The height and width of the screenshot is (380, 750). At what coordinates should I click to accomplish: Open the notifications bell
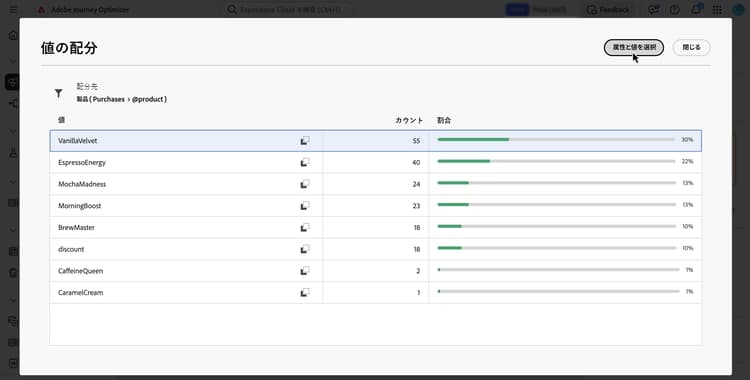[696, 10]
